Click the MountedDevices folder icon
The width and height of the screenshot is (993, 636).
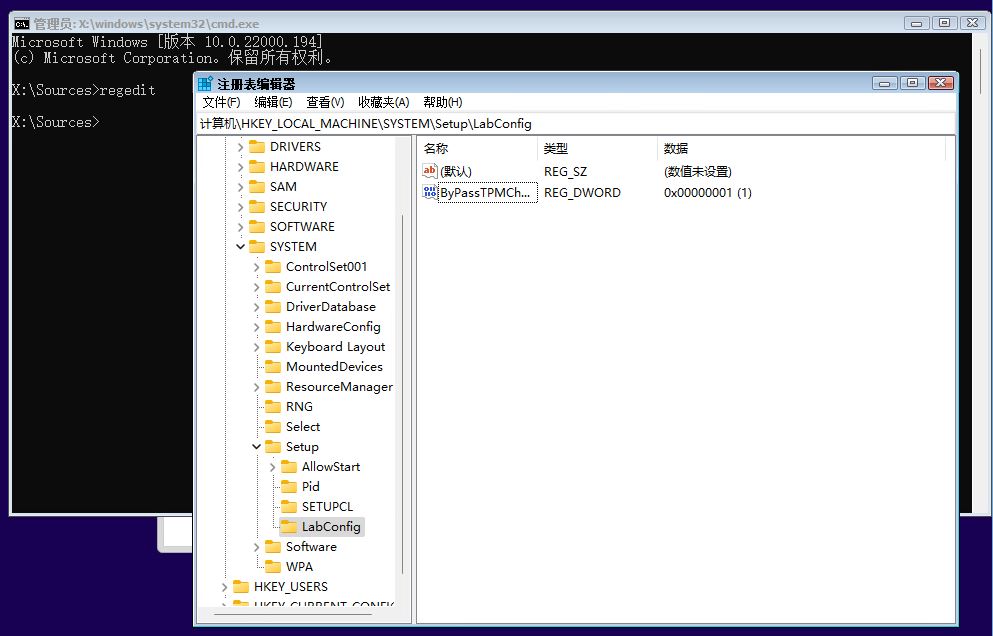coord(272,367)
